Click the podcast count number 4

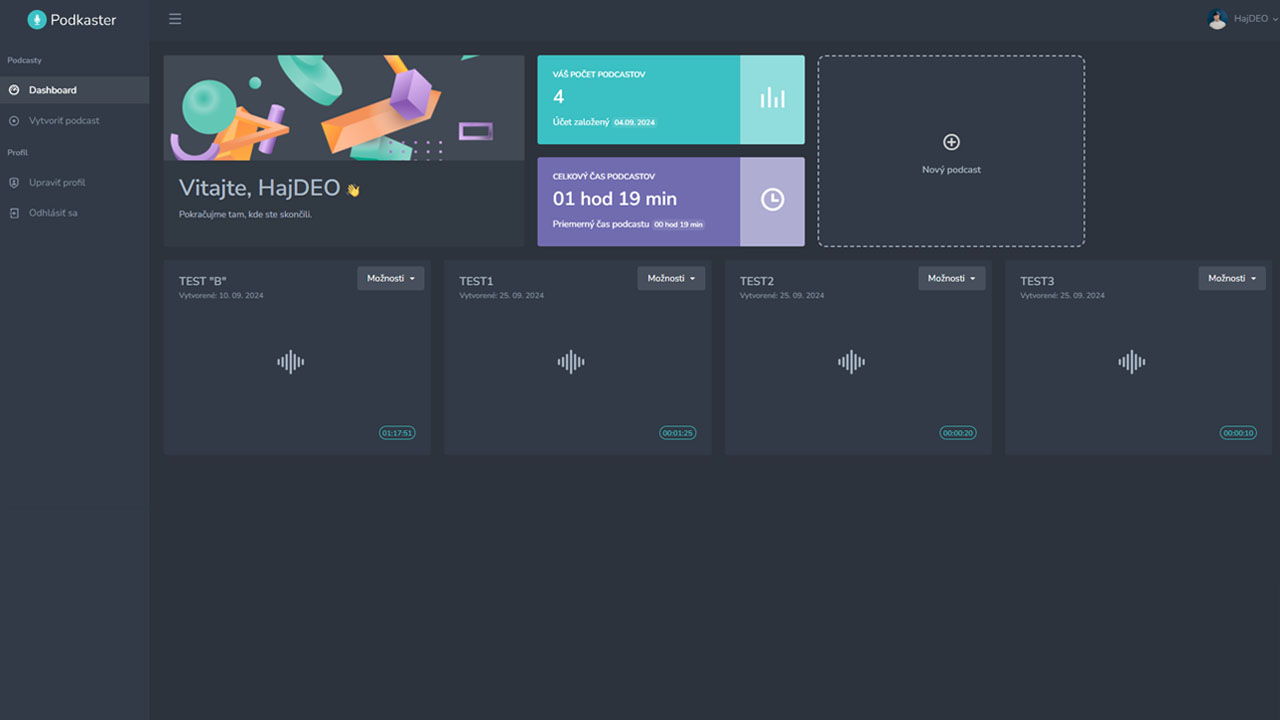point(558,97)
